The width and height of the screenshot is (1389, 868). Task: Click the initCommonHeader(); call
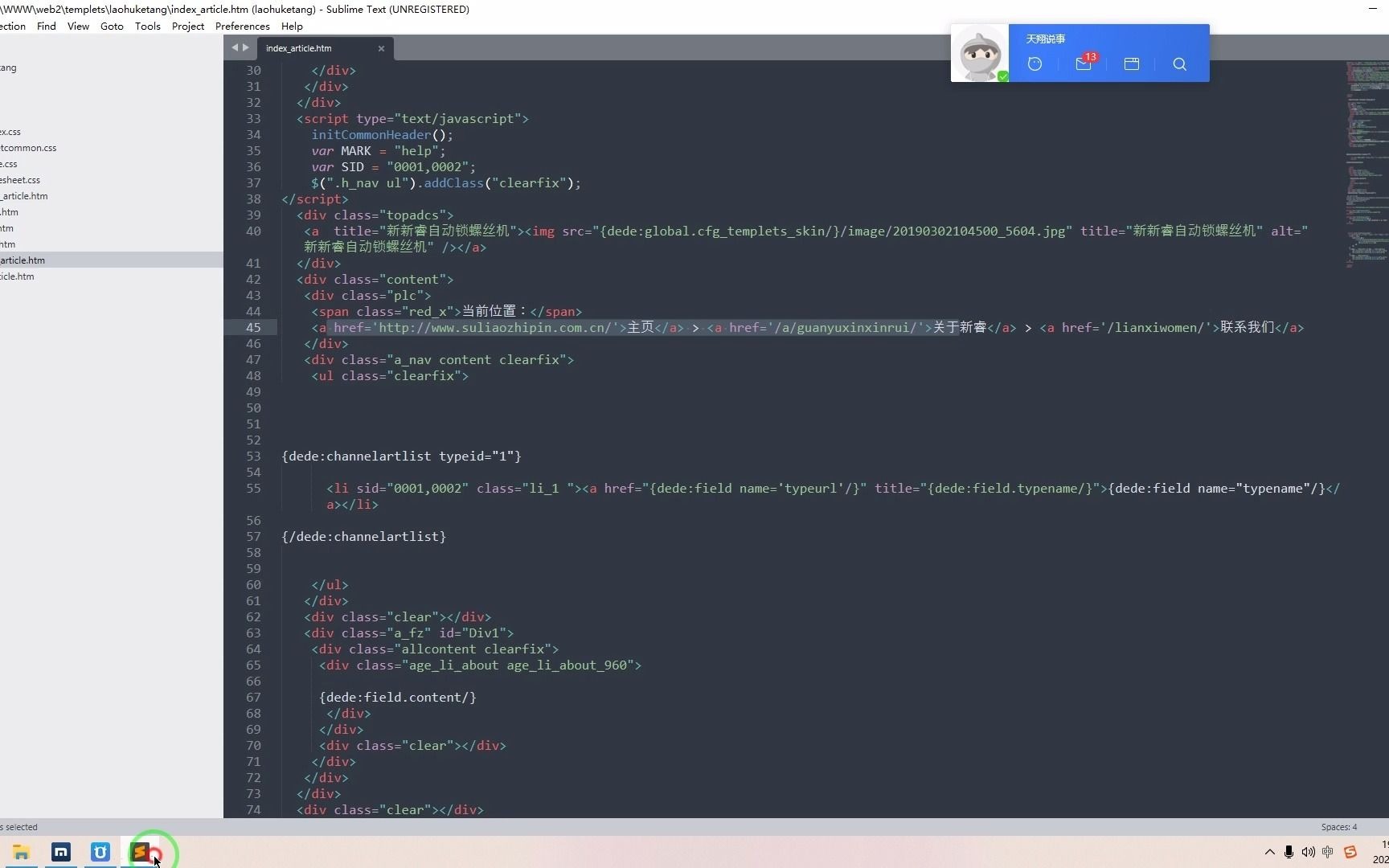click(x=383, y=134)
